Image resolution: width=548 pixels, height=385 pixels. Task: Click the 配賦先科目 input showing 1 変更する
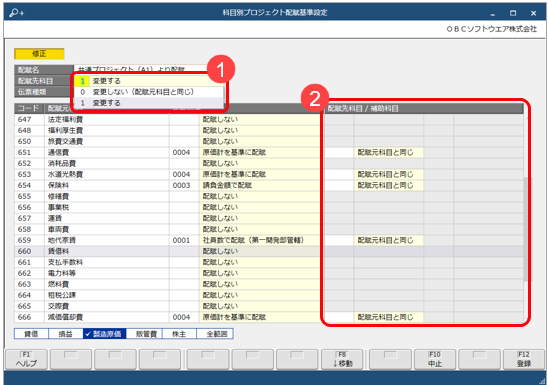click(149, 81)
